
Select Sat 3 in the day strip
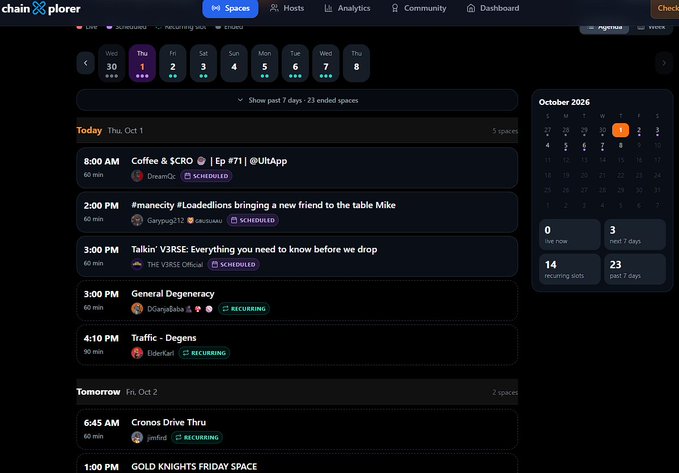(x=204, y=63)
